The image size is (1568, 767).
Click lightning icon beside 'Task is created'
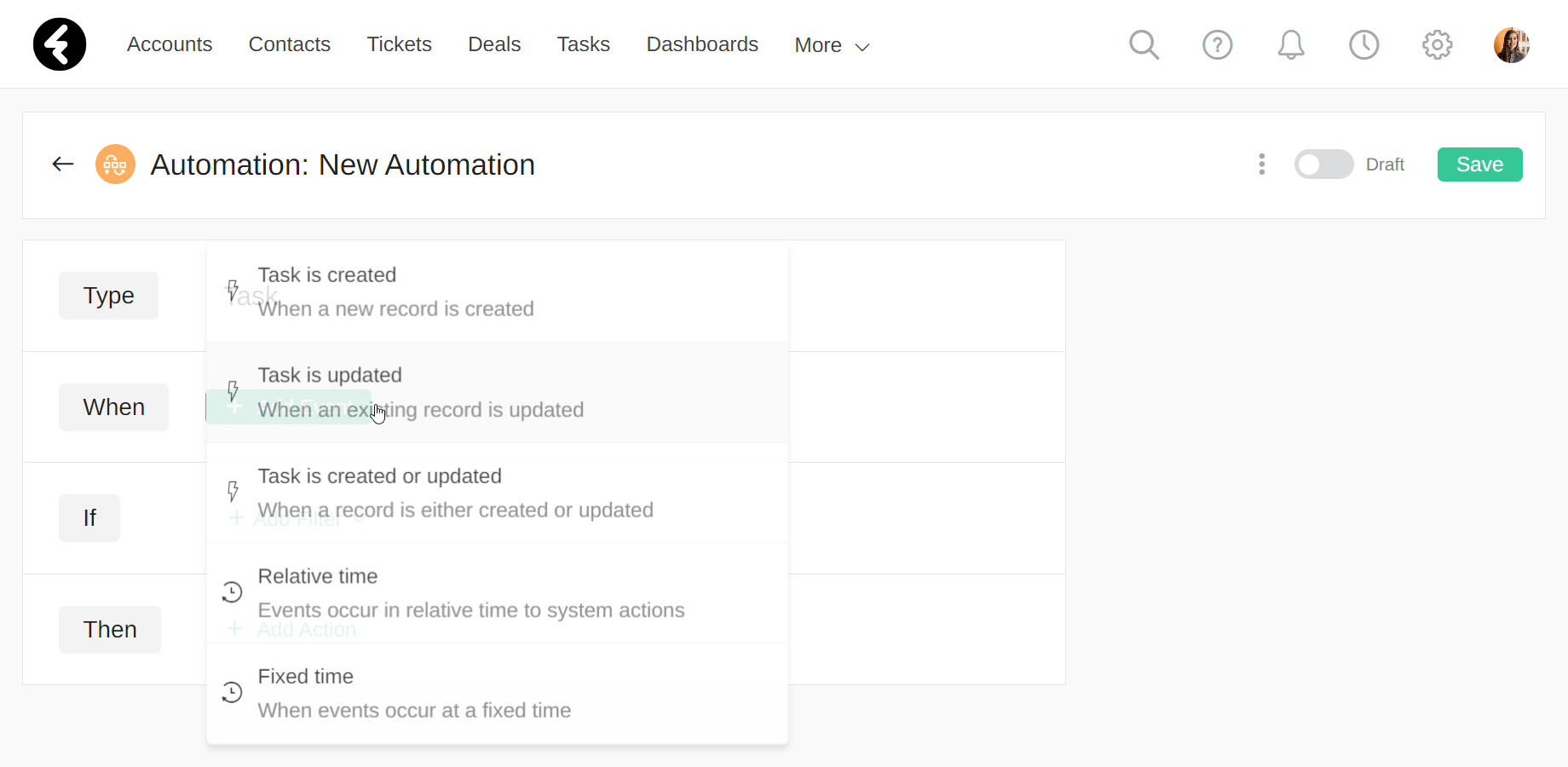pos(232,291)
